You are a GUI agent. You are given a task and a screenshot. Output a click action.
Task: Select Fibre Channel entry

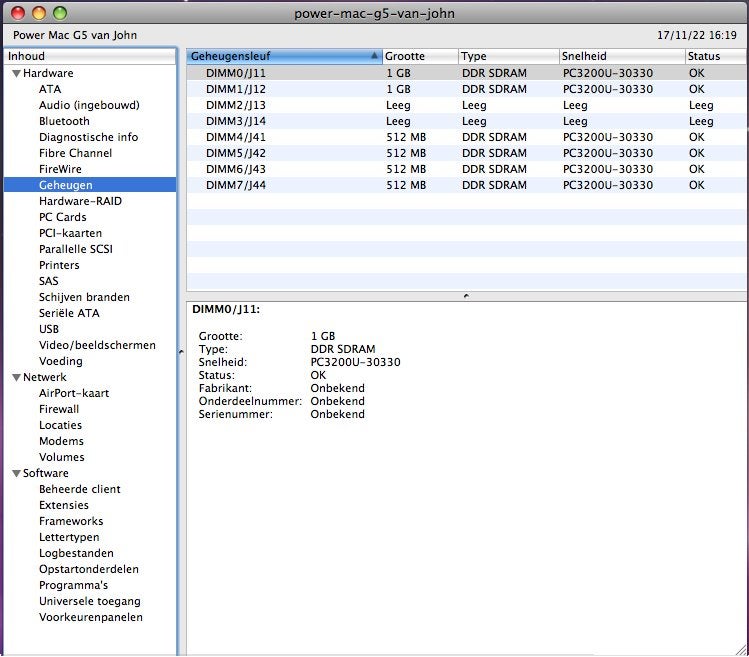click(75, 153)
